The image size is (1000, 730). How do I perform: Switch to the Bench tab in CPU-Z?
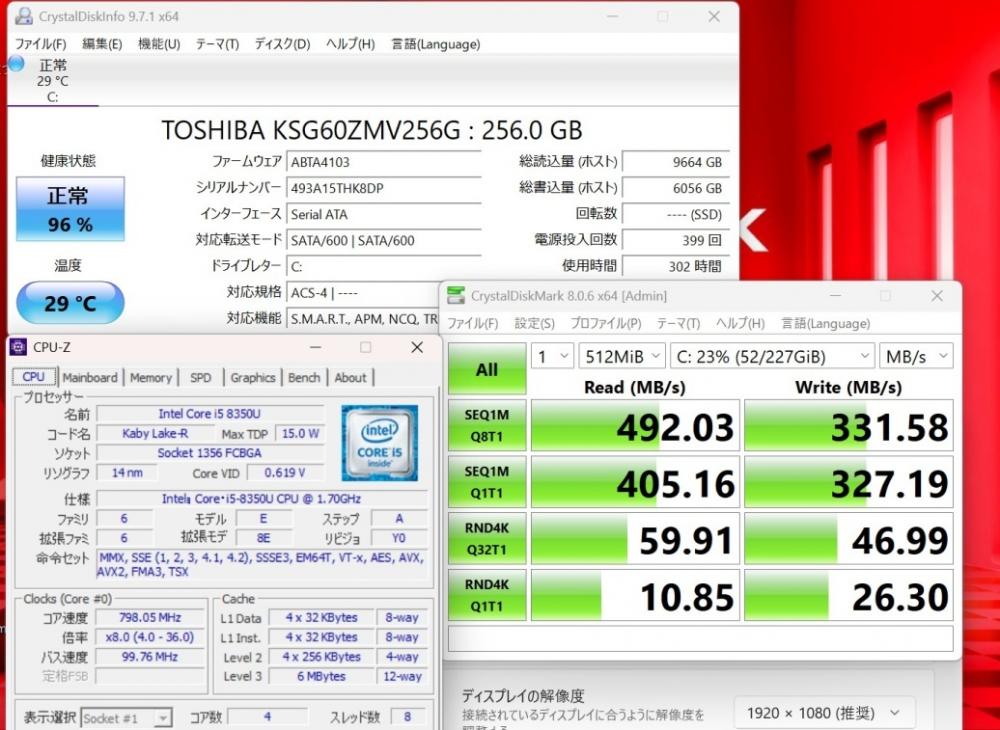click(304, 377)
